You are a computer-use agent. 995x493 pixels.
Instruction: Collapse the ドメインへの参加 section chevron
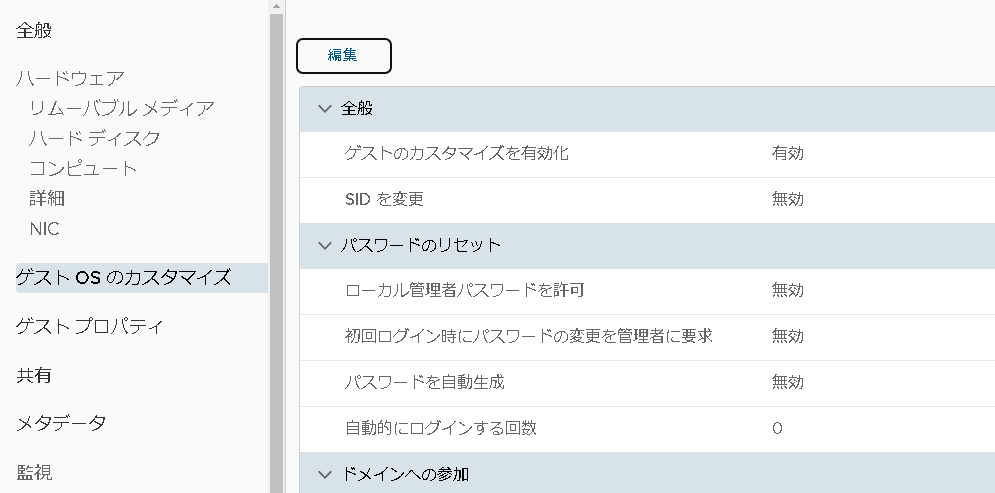click(x=325, y=474)
